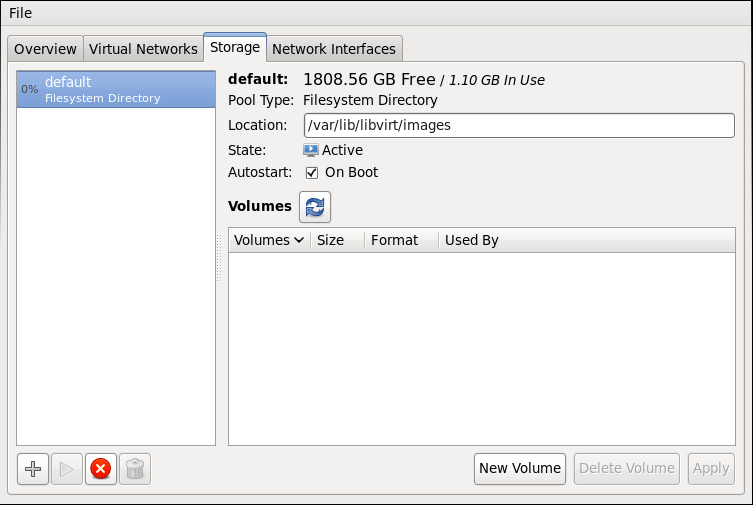Refresh the volumes list

[x=315, y=207]
